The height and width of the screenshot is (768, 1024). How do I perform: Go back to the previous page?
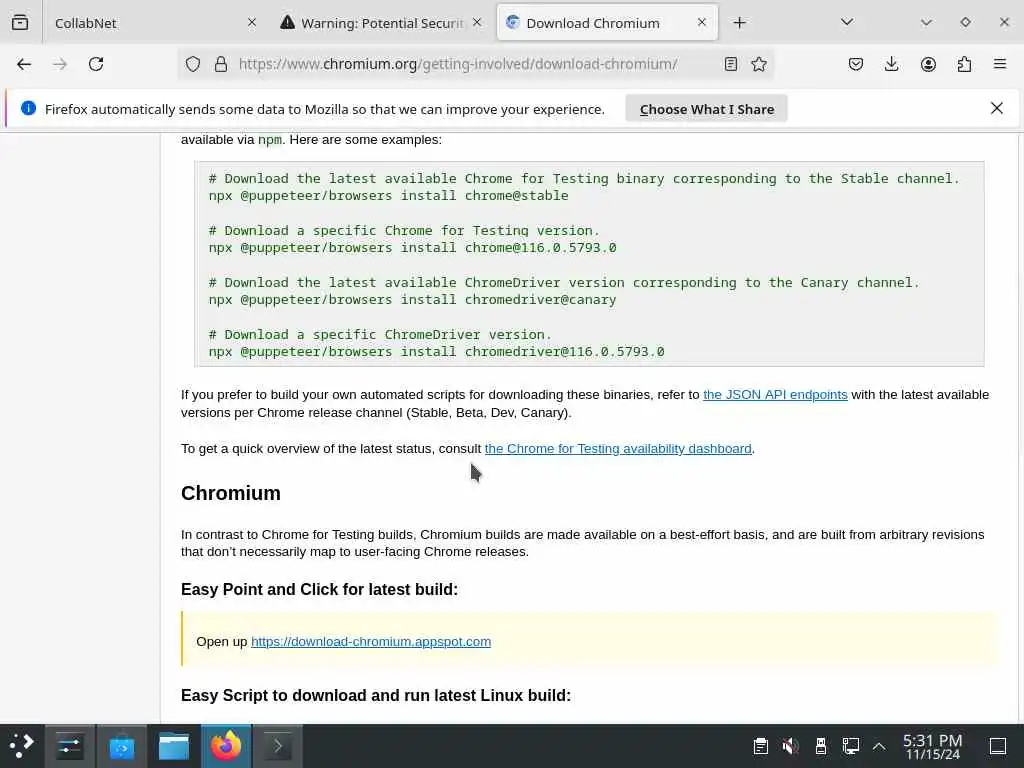24,64
